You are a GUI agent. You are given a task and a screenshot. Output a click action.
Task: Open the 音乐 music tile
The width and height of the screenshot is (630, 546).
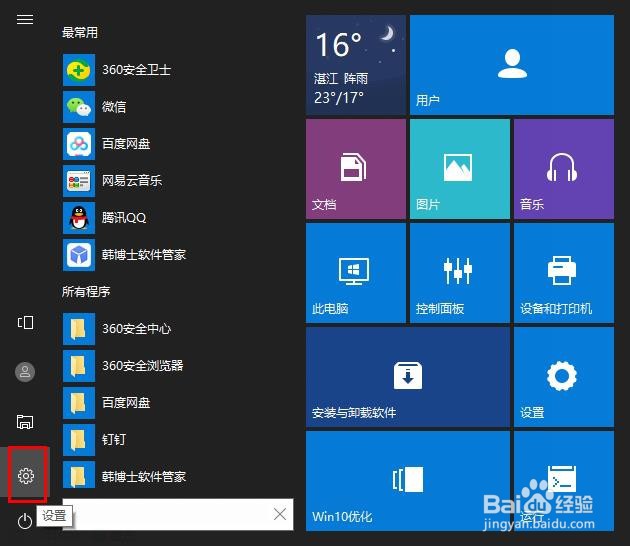564,169
